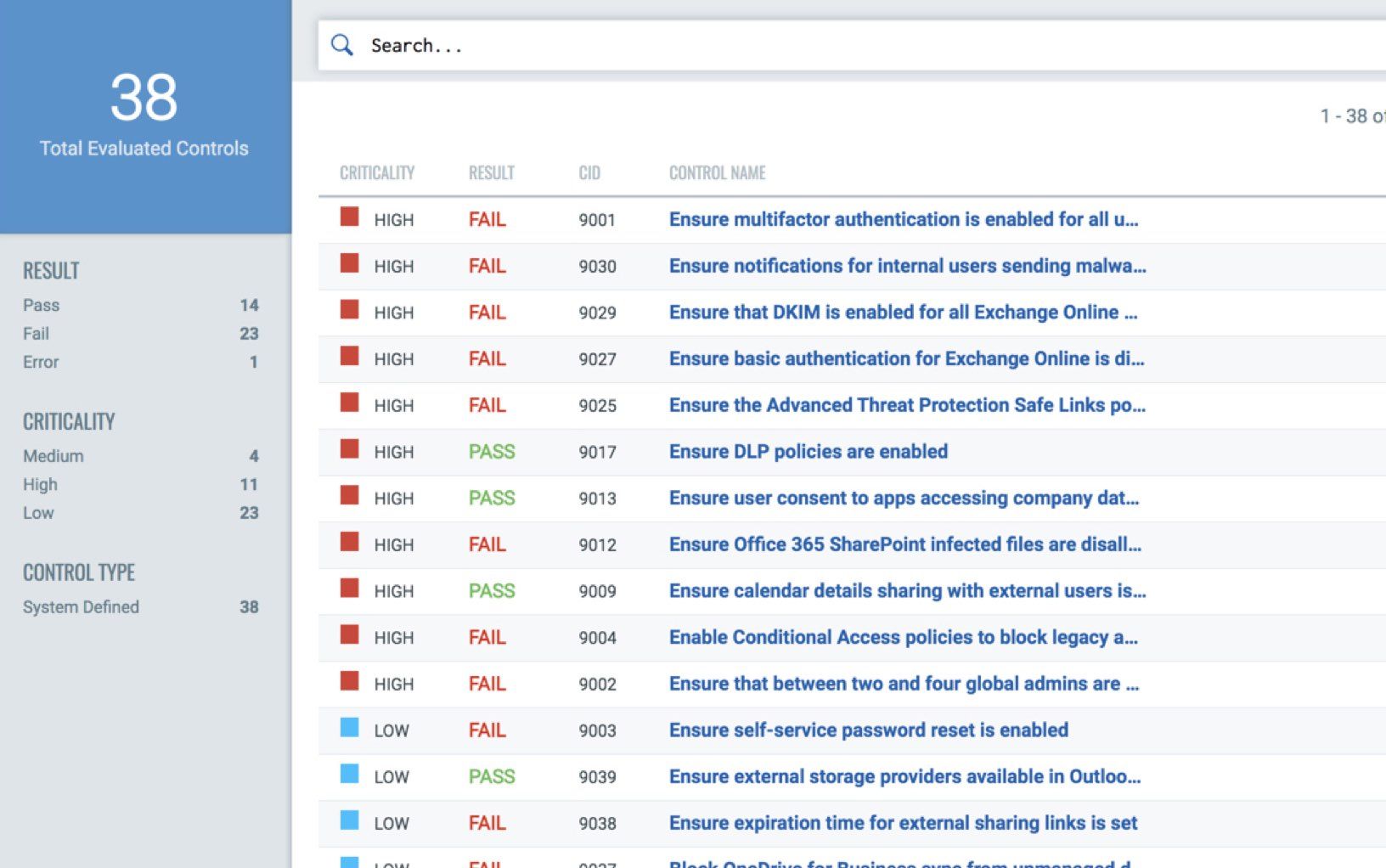Filter results by Pass
1386x868 pixels.
(41, 305)
